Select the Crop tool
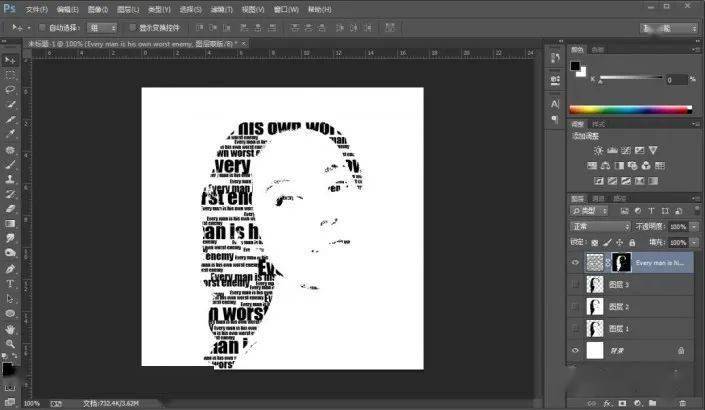Screen dimensions: 705x410 [x=10, y=120]
